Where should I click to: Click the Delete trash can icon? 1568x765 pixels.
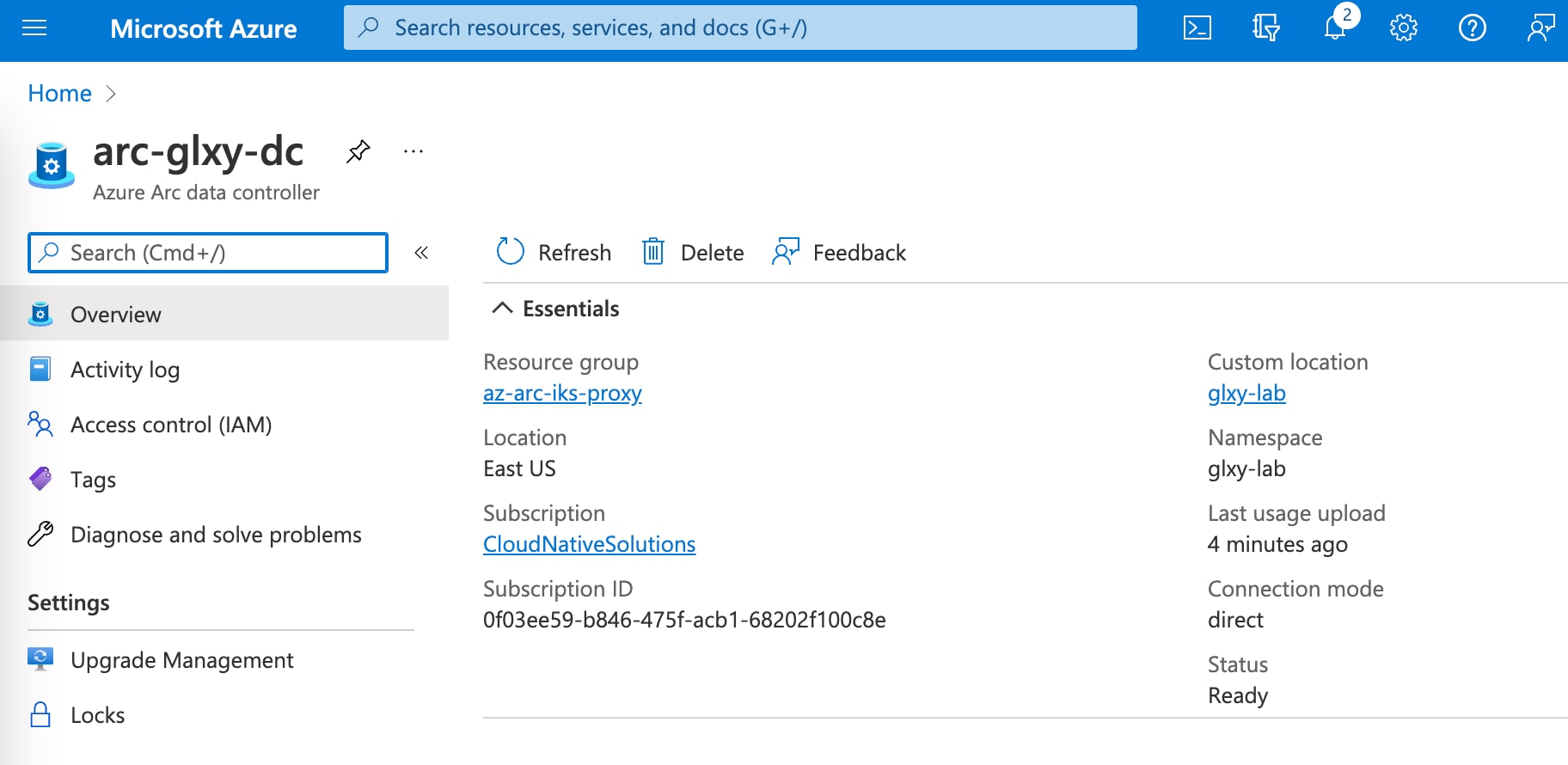pyautogui.click(x=653, y=252)
